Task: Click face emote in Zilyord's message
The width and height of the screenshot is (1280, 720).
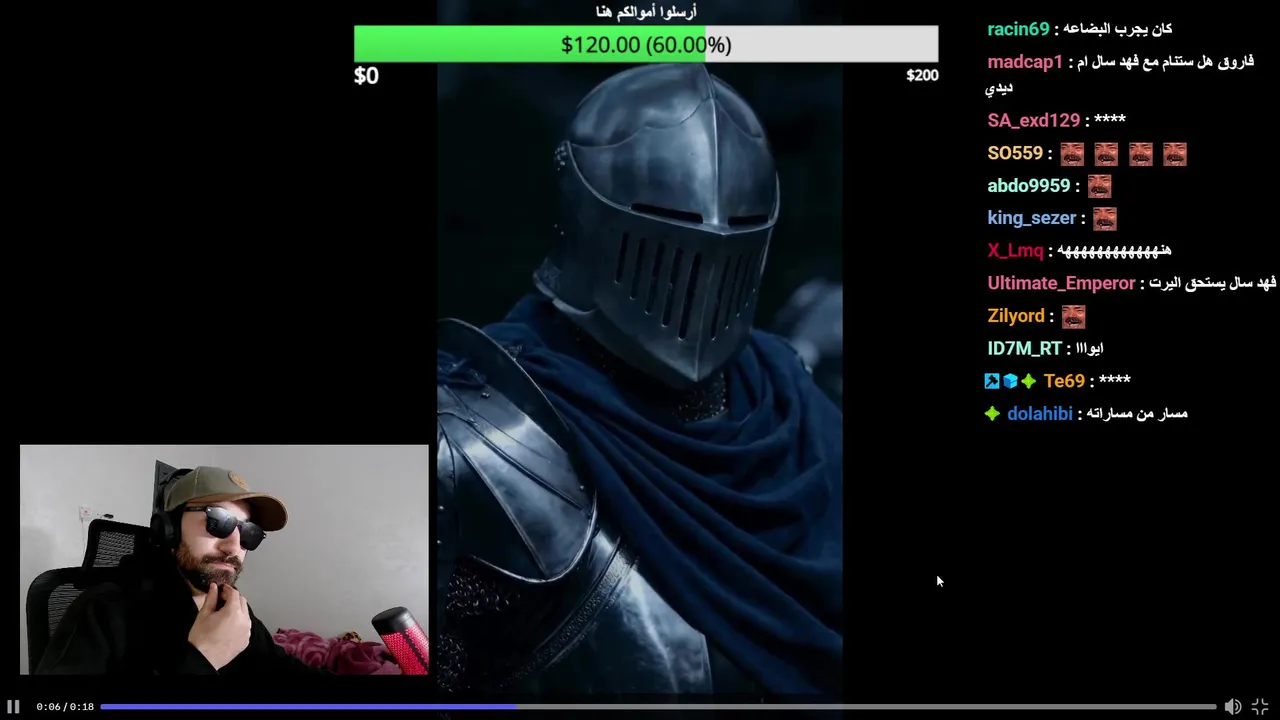Action: (1073, 317)
